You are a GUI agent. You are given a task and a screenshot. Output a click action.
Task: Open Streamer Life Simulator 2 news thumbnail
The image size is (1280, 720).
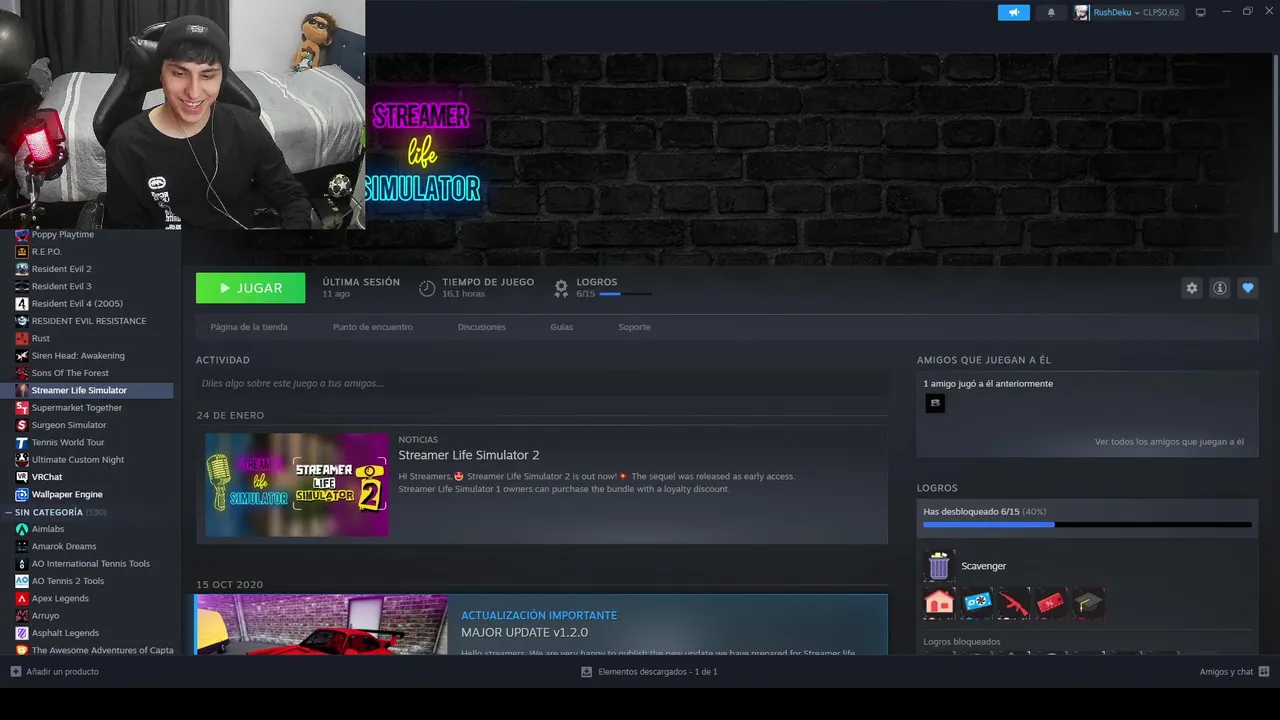(296, 484)
